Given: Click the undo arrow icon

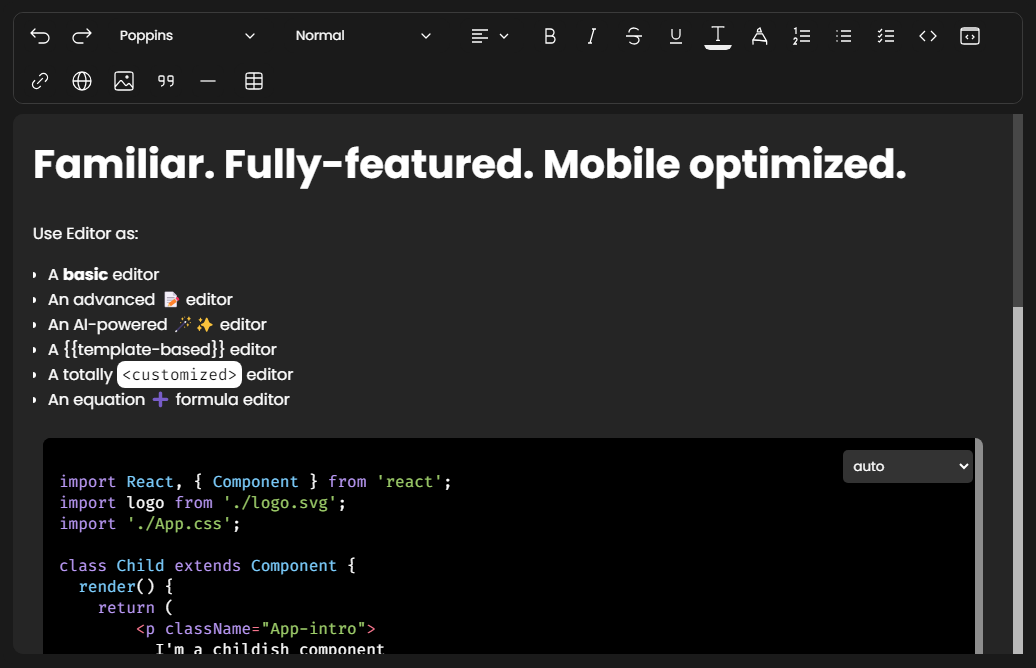Looking at the screenshot, I should pos(40,36).
